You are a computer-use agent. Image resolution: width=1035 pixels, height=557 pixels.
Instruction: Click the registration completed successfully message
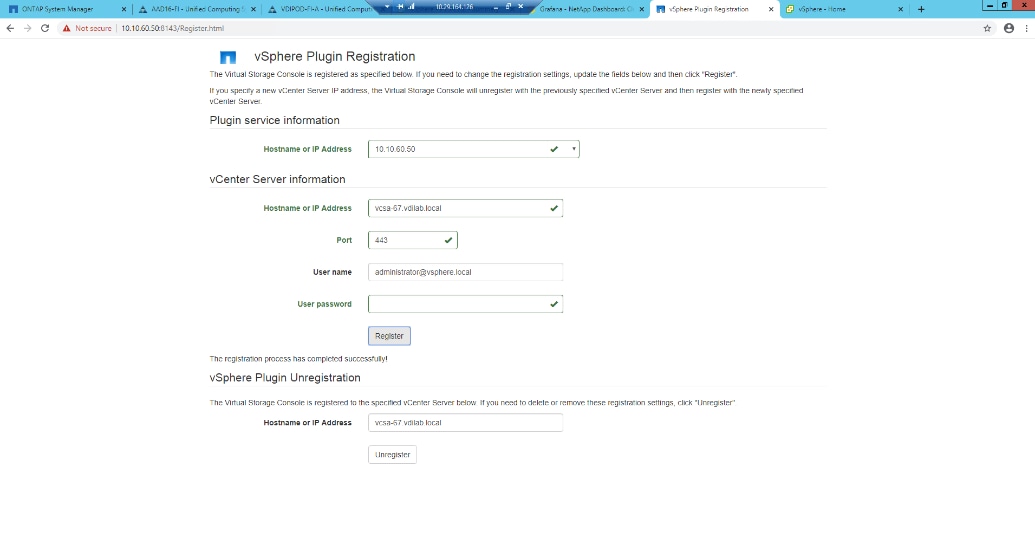pyautogui.click(x=298, y=359)
